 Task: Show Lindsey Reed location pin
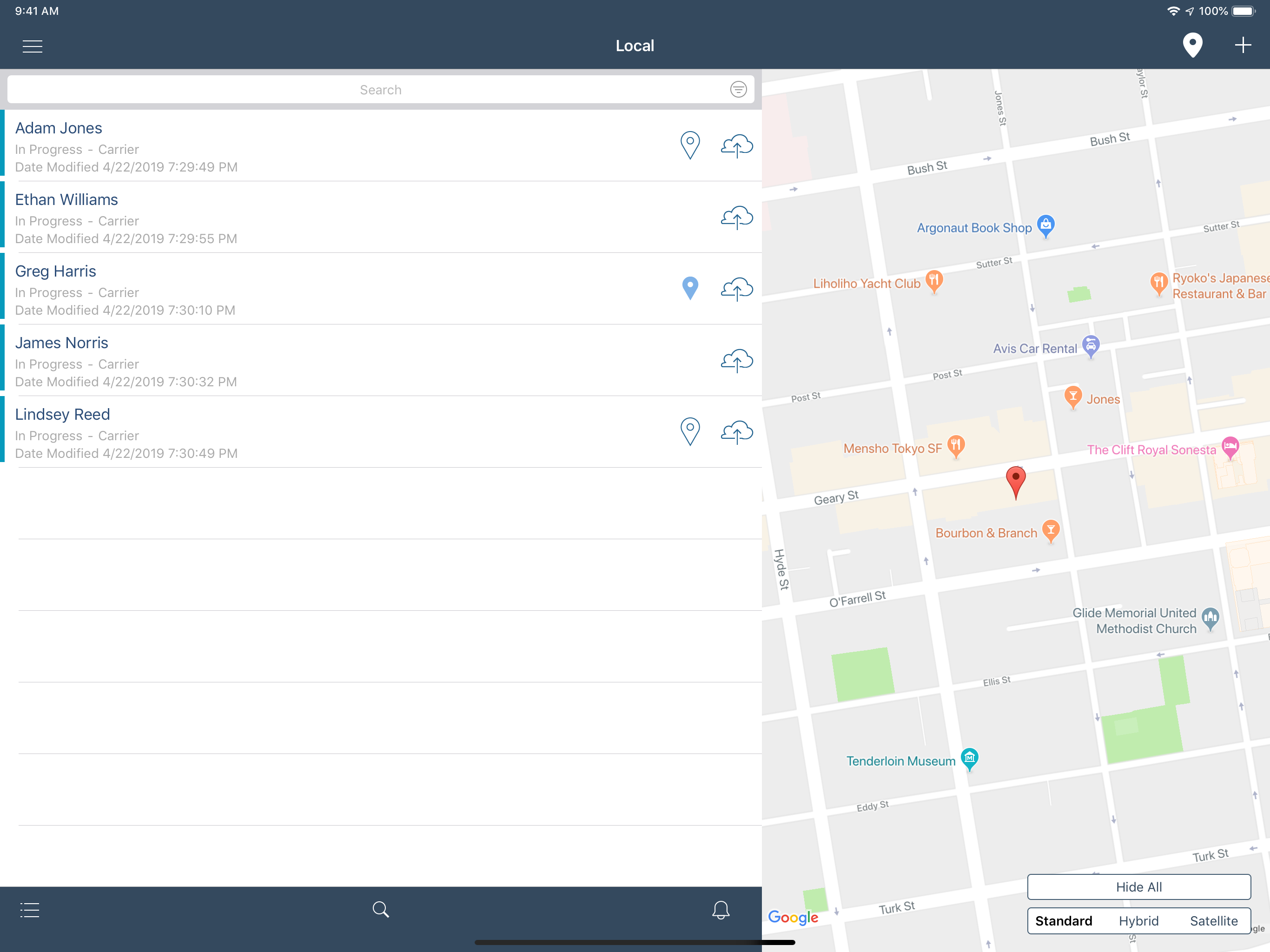point(690,432)
